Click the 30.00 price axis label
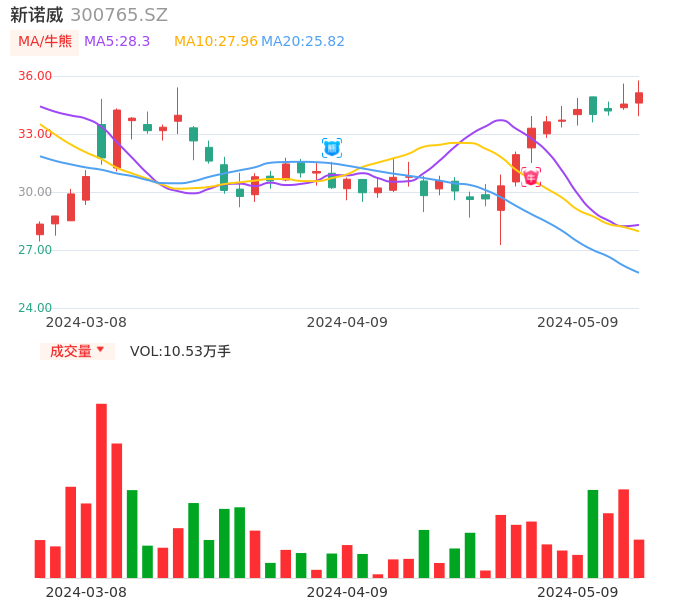Viewport: 686px width, 606px height. coord(35,192)
